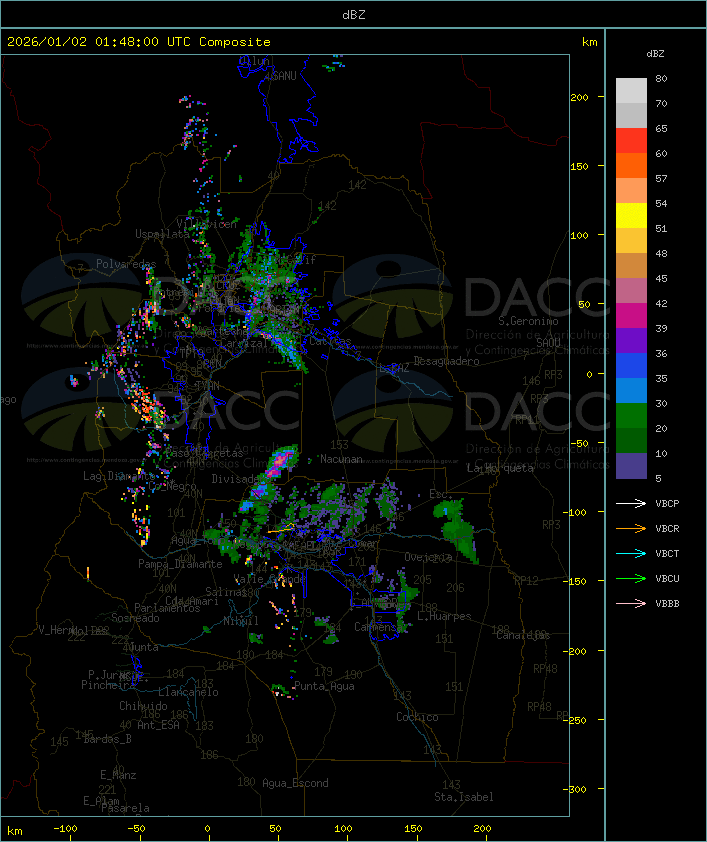Image resolution: width=707 pixels, height=842 pixels.
Task: Click the Llancanelo place label
Action: pos(188,692)
